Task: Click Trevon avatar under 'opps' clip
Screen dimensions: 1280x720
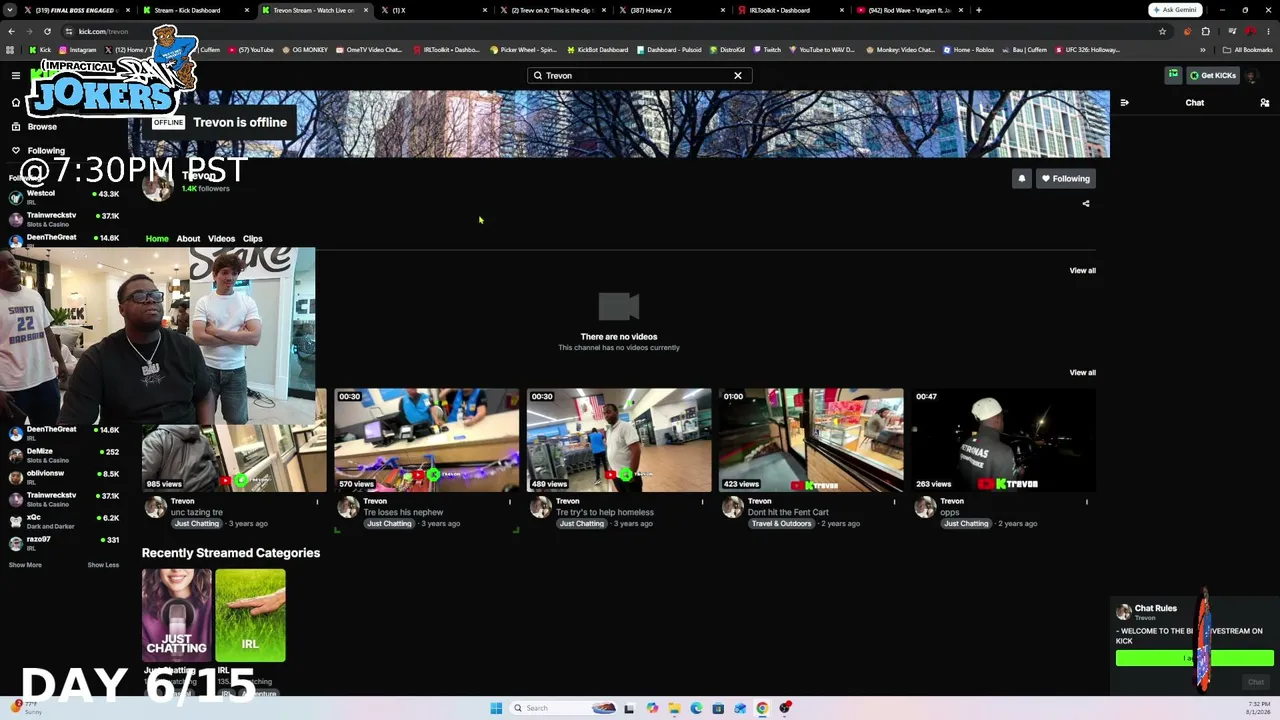Action: click(x=925, y=509)
